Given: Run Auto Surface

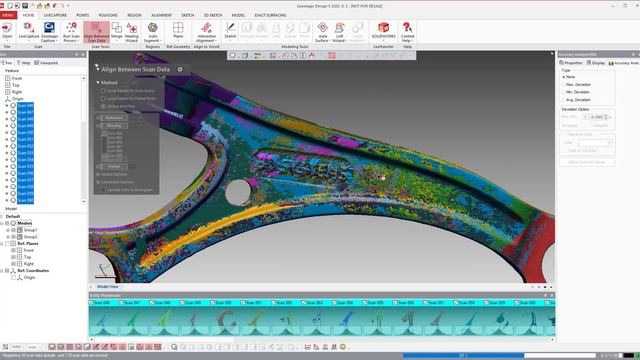Looking at the screenshot, I should click(x=322, y=32).
